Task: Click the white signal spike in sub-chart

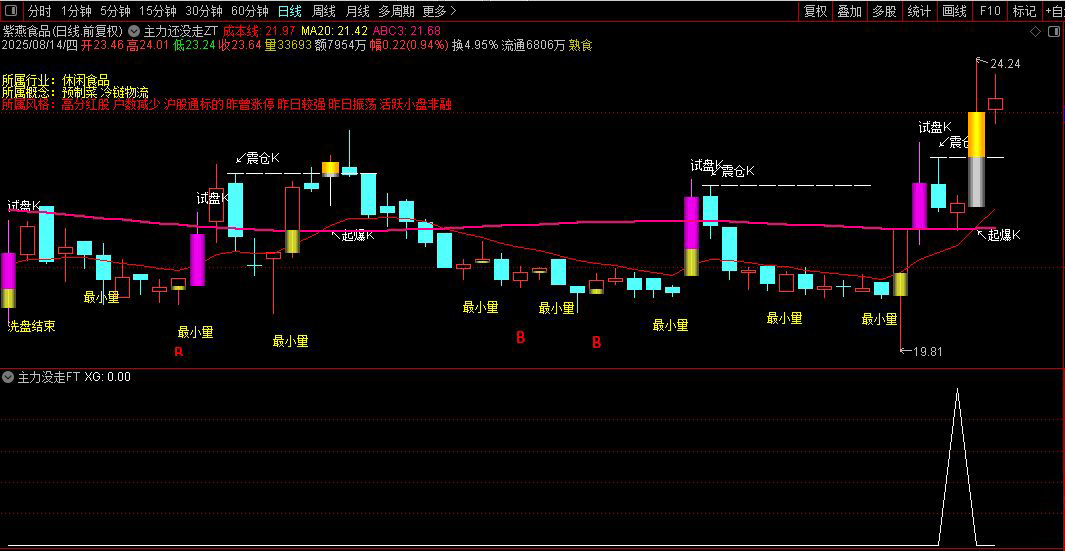Action: pyautogui.click(x=958, y=467)
